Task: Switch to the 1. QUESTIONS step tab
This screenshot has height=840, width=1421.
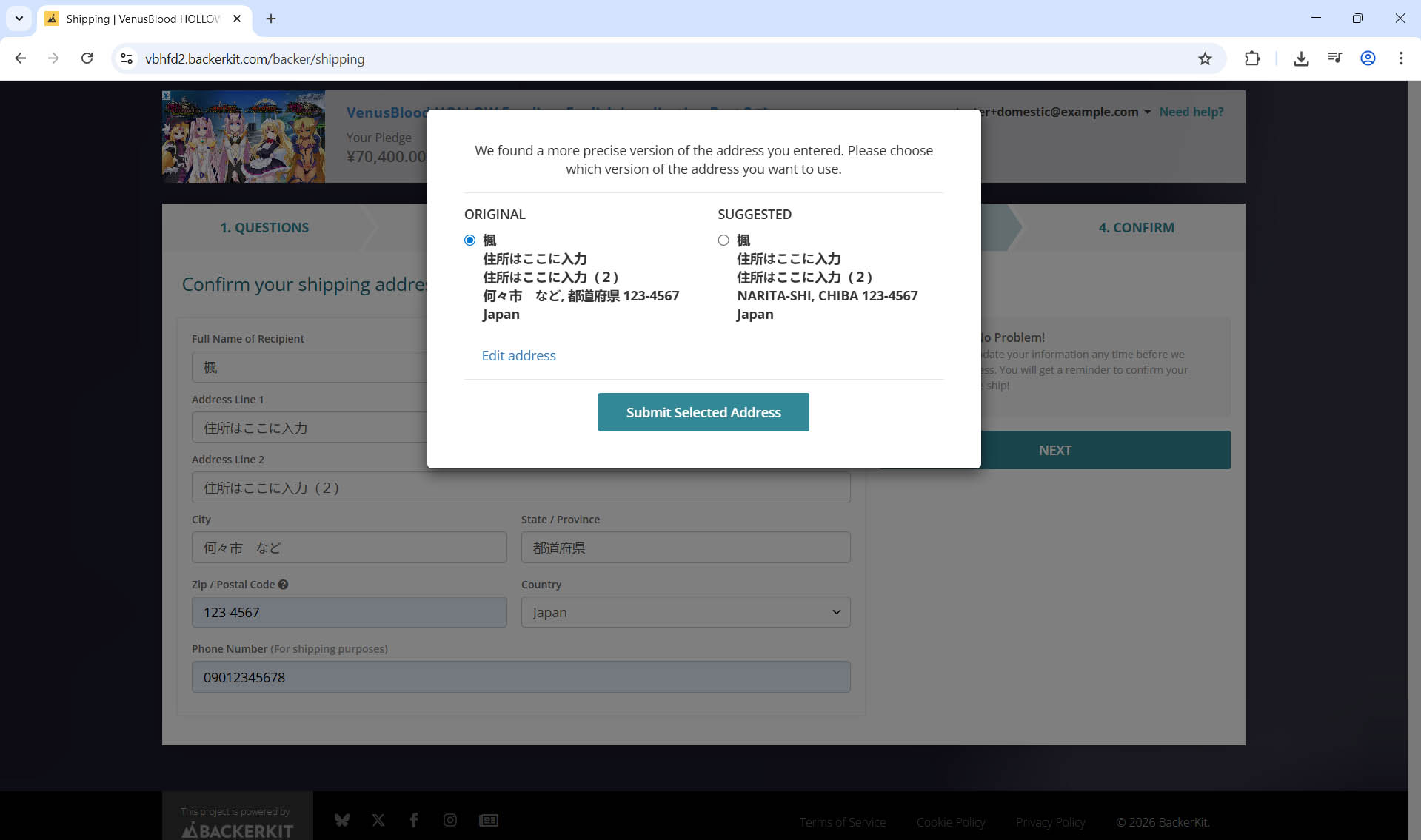Action: [x=264, y=228]
